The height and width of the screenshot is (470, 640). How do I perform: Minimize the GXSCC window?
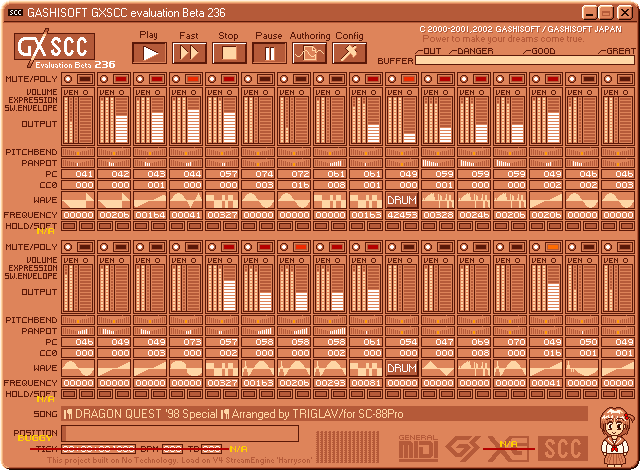[589, 13]
